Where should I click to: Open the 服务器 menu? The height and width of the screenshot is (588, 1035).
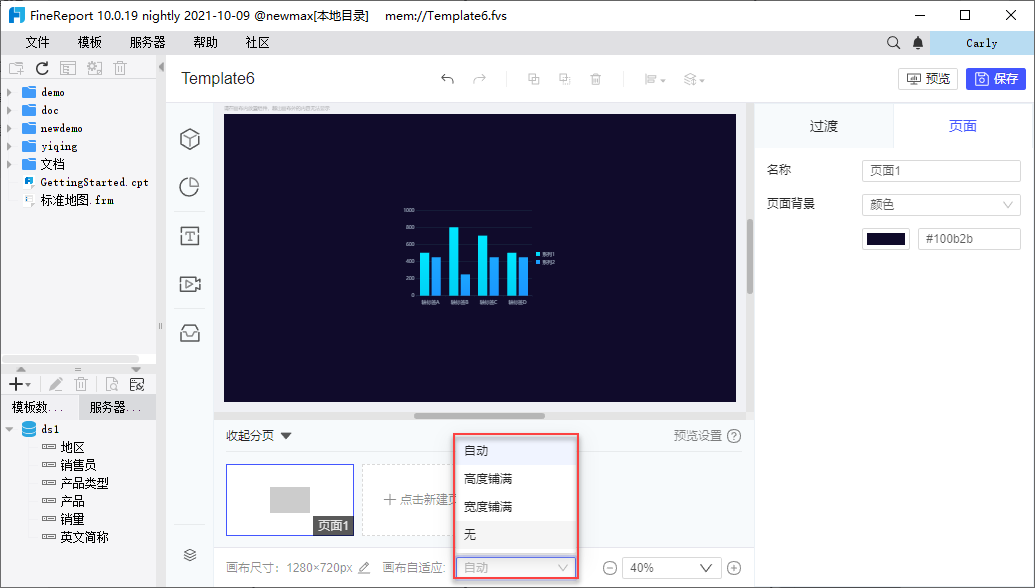147,43
